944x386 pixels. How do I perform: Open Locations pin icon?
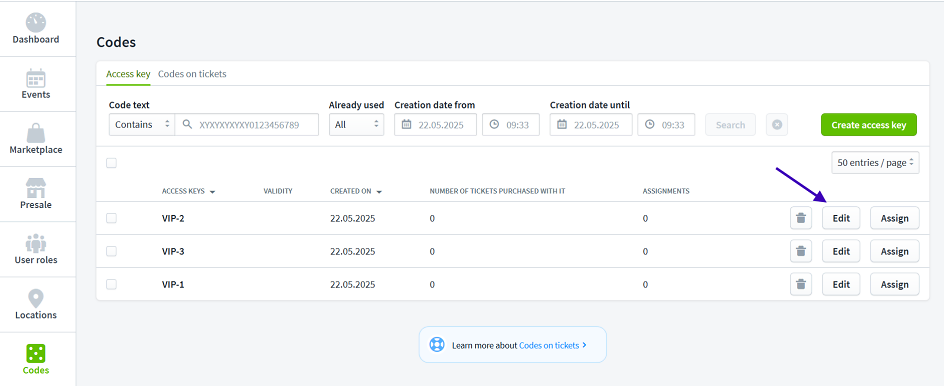coord(36,299)
